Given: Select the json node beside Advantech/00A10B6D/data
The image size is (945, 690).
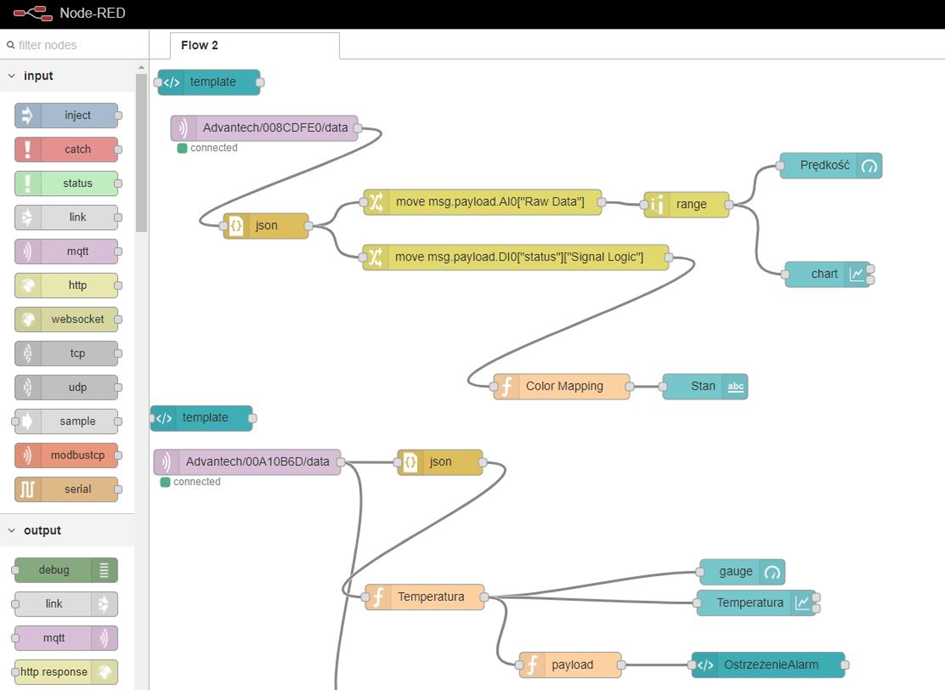Looking at the screenshot, I should pyautogui.click(x=440, y=462).
